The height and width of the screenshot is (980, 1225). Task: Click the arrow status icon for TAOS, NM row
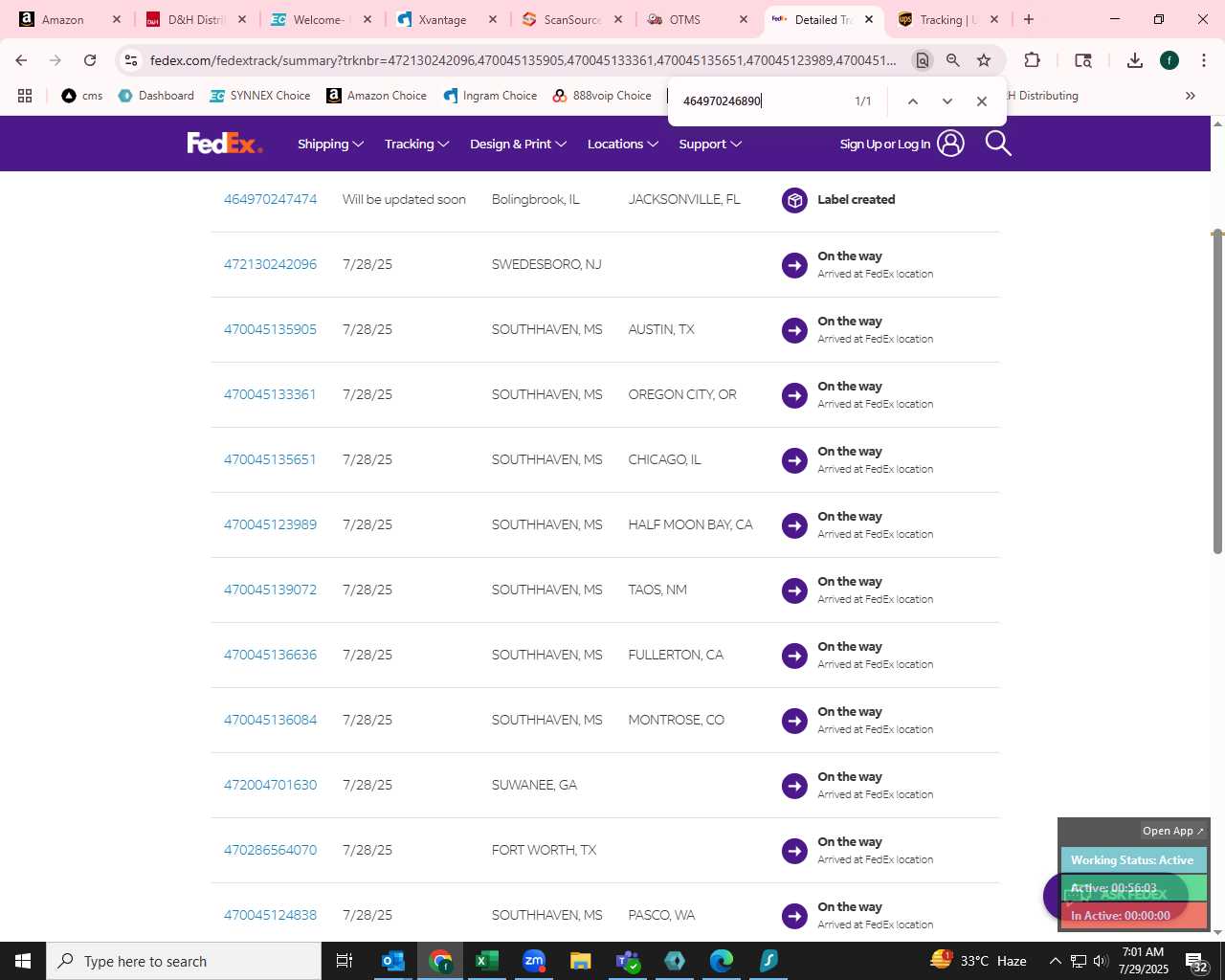[794, 590]
